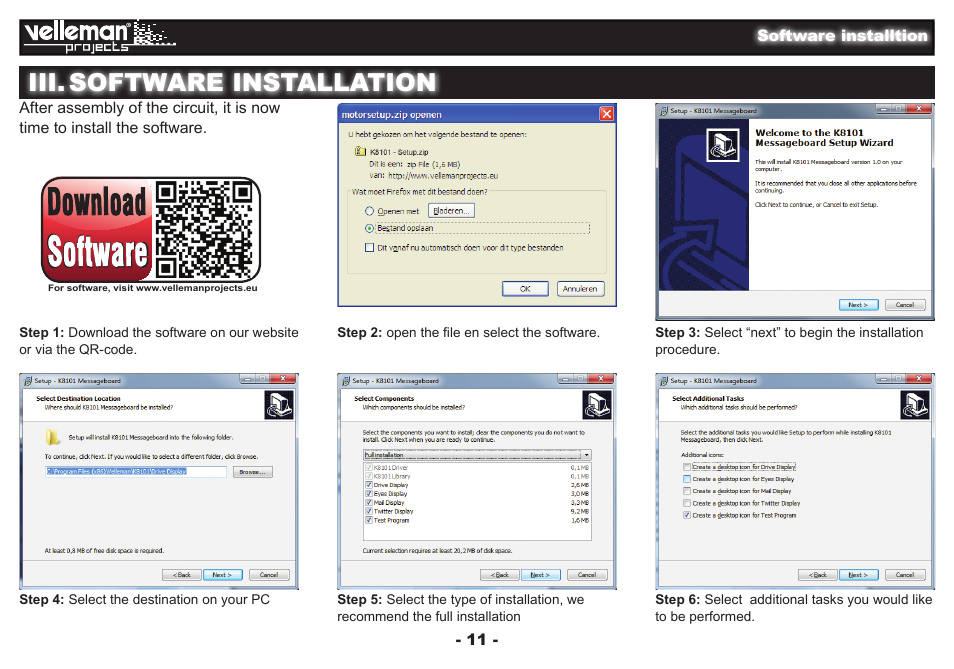Viewport: 954px width, 669px height.
Task: Uncheck the Twitter Display component
Action: [x=369, y=511]
